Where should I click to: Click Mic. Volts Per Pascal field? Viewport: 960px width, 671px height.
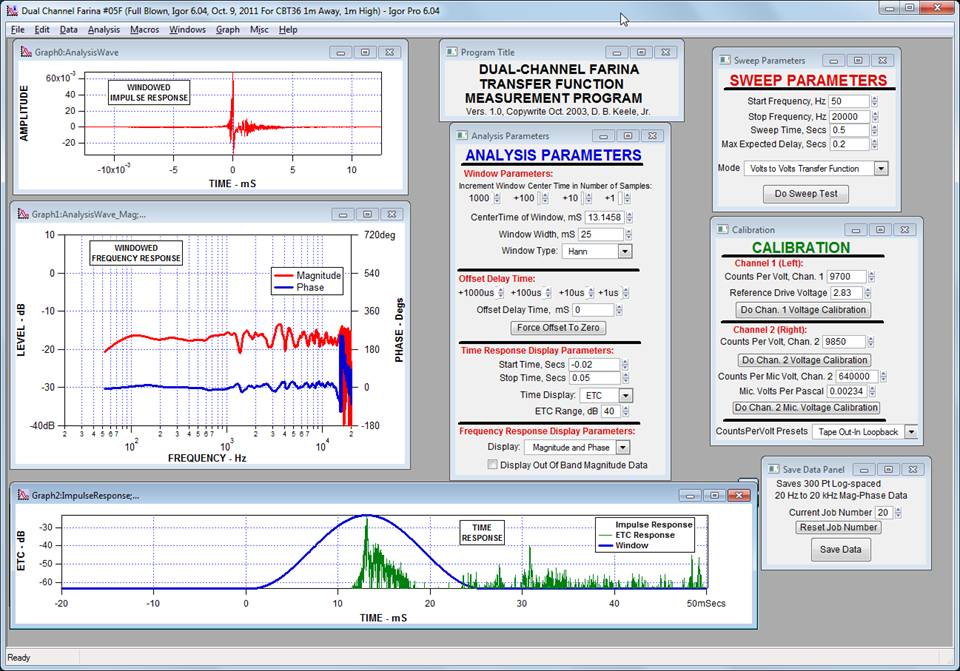click(x=847, y=391)
